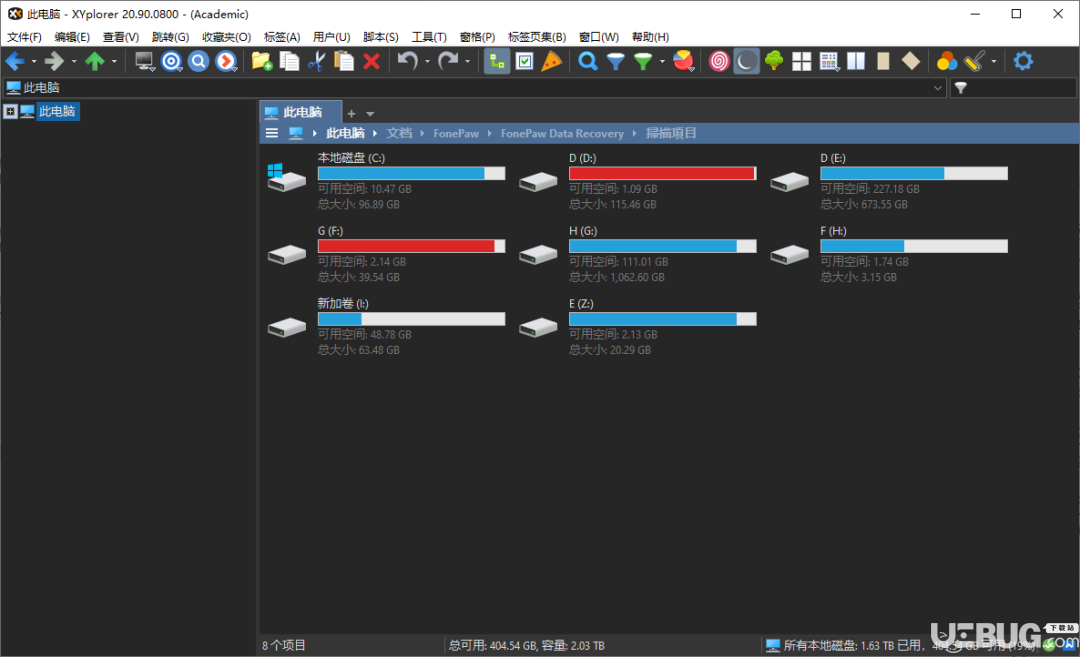Toggle the checkbox selection mode icon
Image resolution: width=1080 pixels, height=657 pixels.
524,61
